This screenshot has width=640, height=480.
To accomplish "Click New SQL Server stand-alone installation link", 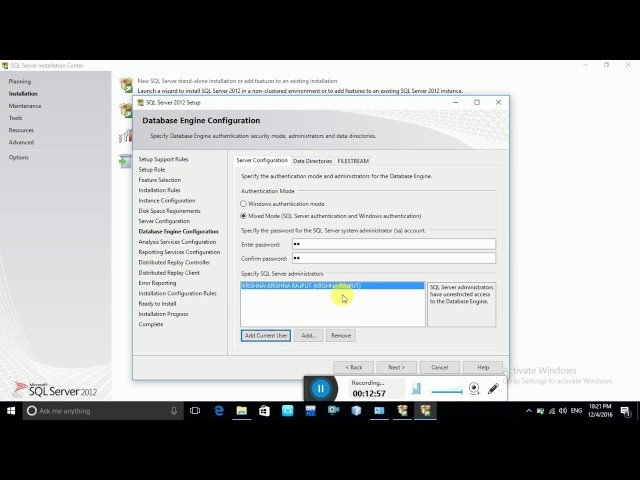I will pyautogui.click(x=237, y=81).
